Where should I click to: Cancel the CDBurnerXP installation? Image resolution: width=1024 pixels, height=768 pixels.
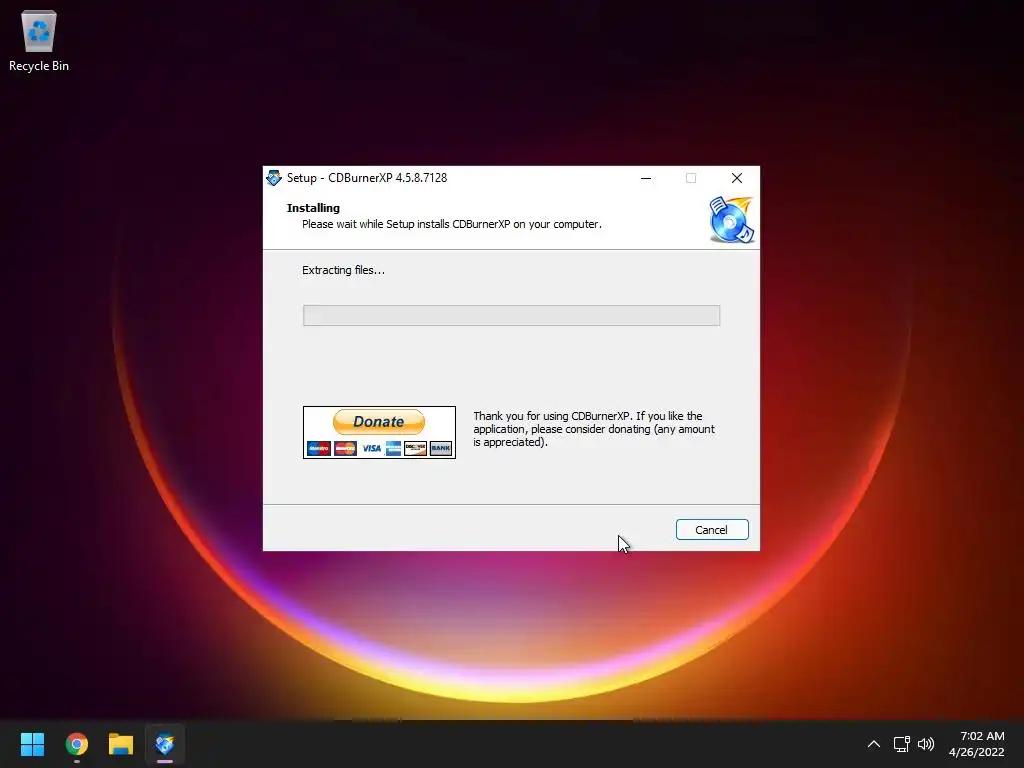click(x=712, y=530)
